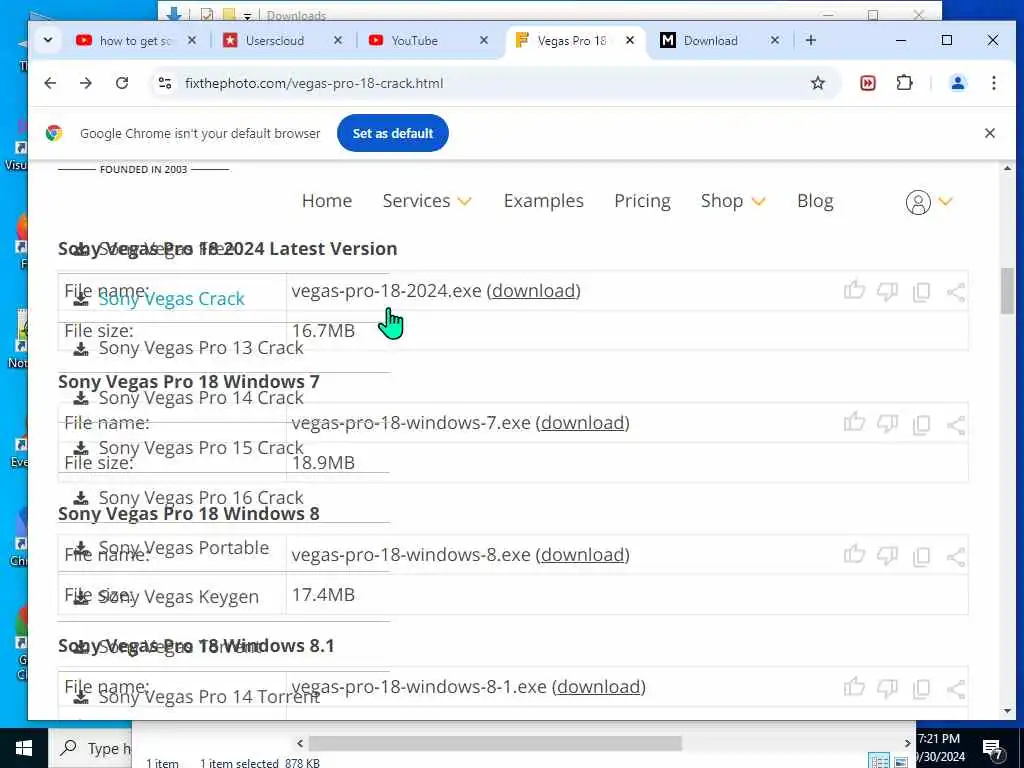Copy icon in vegas-pro-18-windows-7.exe row

921,424
